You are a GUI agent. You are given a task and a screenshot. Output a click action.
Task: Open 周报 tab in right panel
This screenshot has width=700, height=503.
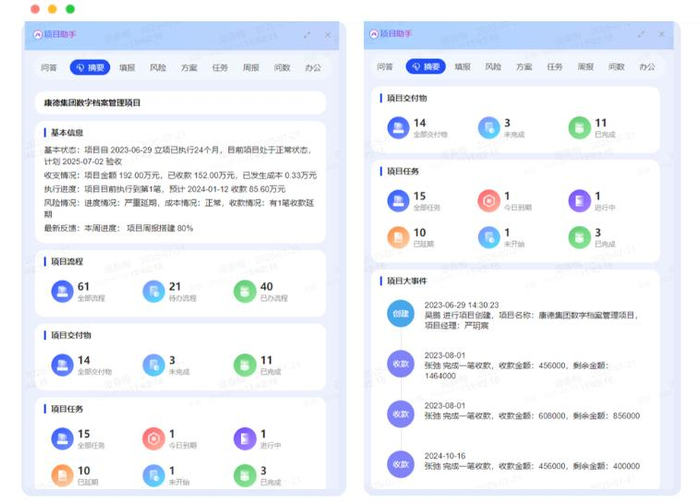point(586,67)
